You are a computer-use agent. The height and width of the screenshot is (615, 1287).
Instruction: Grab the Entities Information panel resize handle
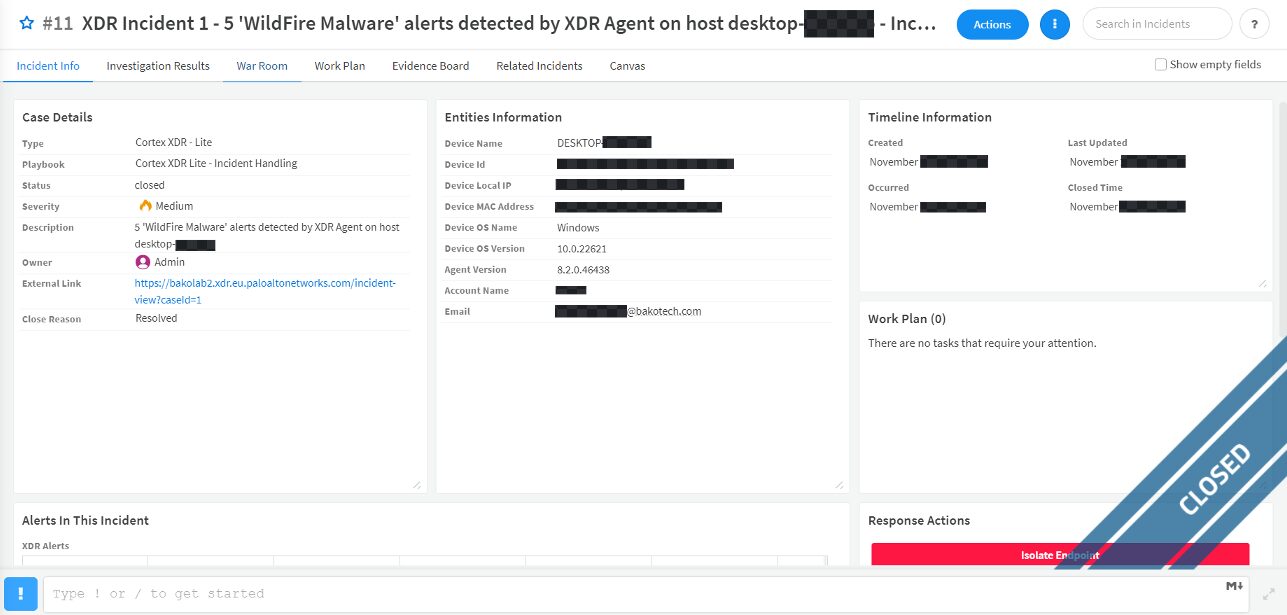pyautogui.click(x=838, y=484)
